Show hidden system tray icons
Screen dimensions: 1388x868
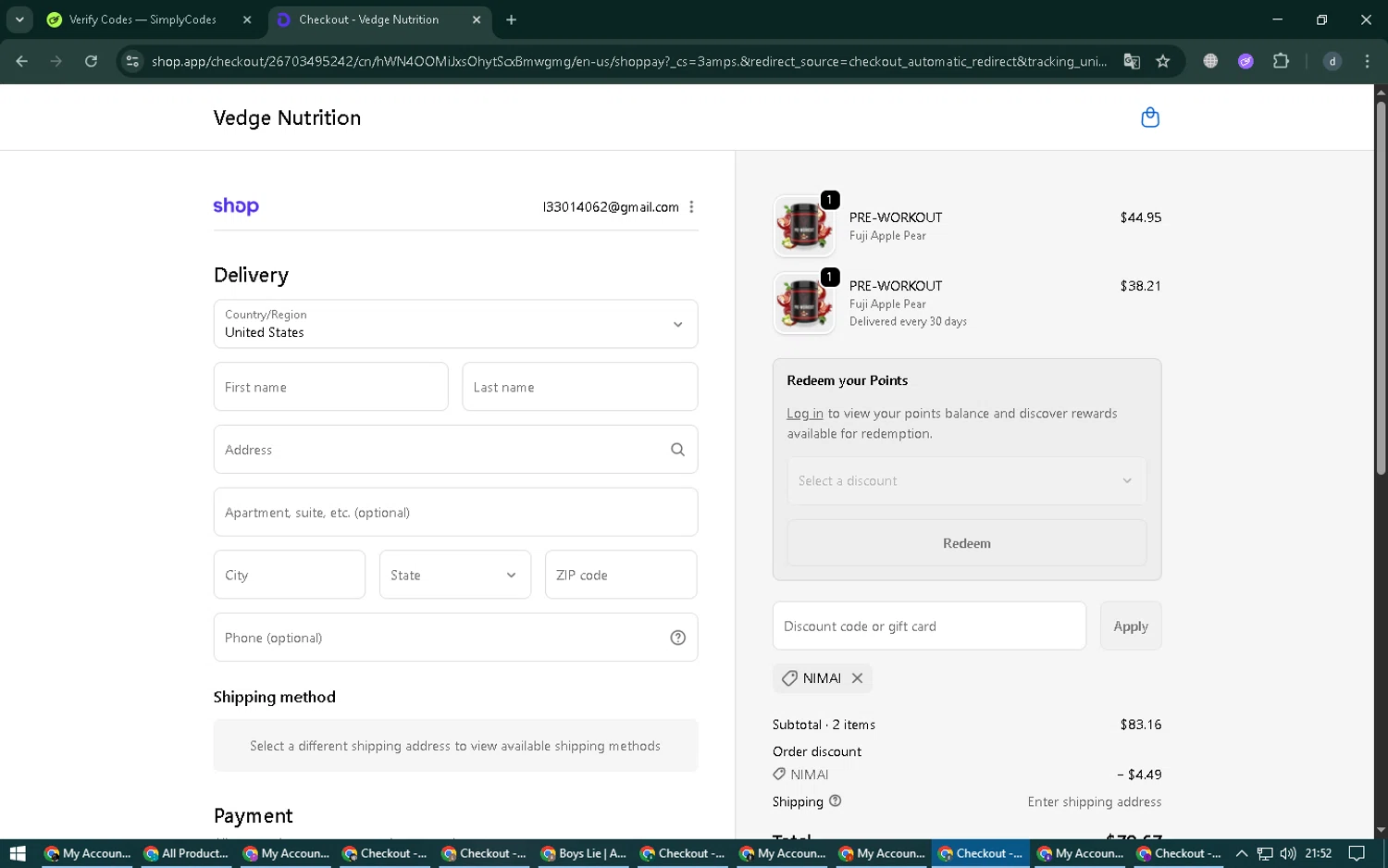[1242, 853]
